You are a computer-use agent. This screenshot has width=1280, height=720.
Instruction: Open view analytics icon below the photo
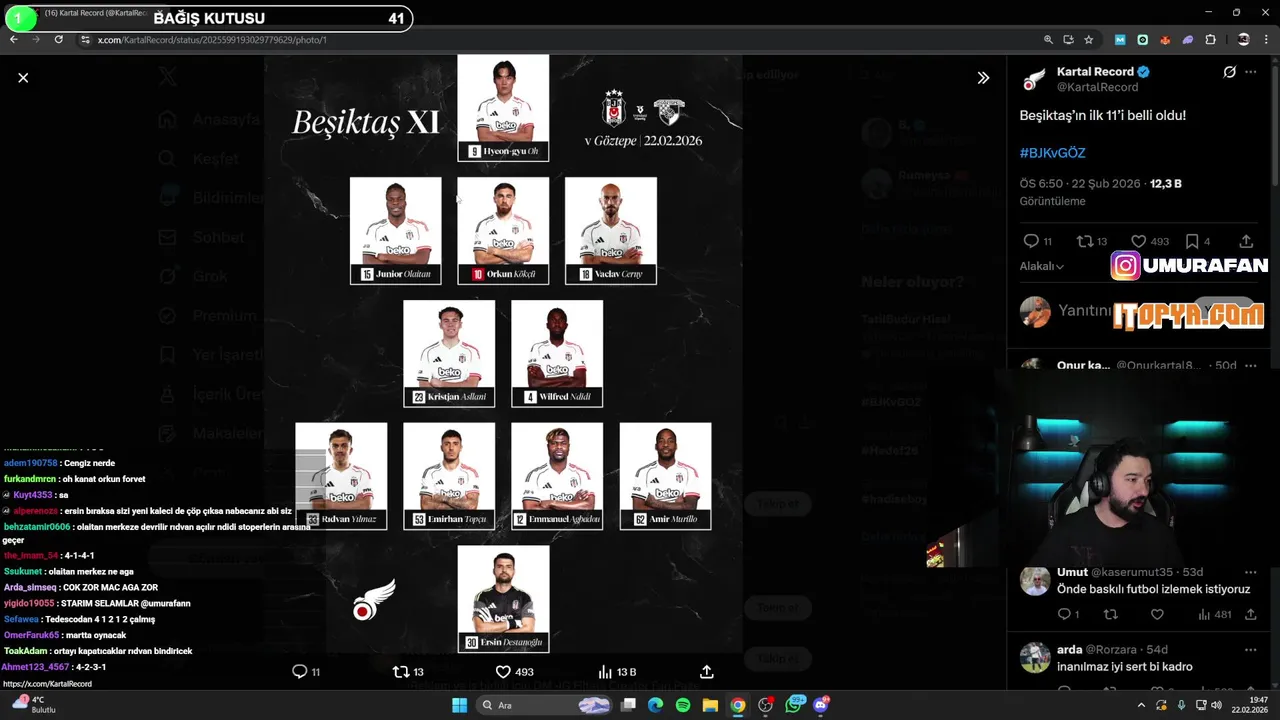pos(605,672)
